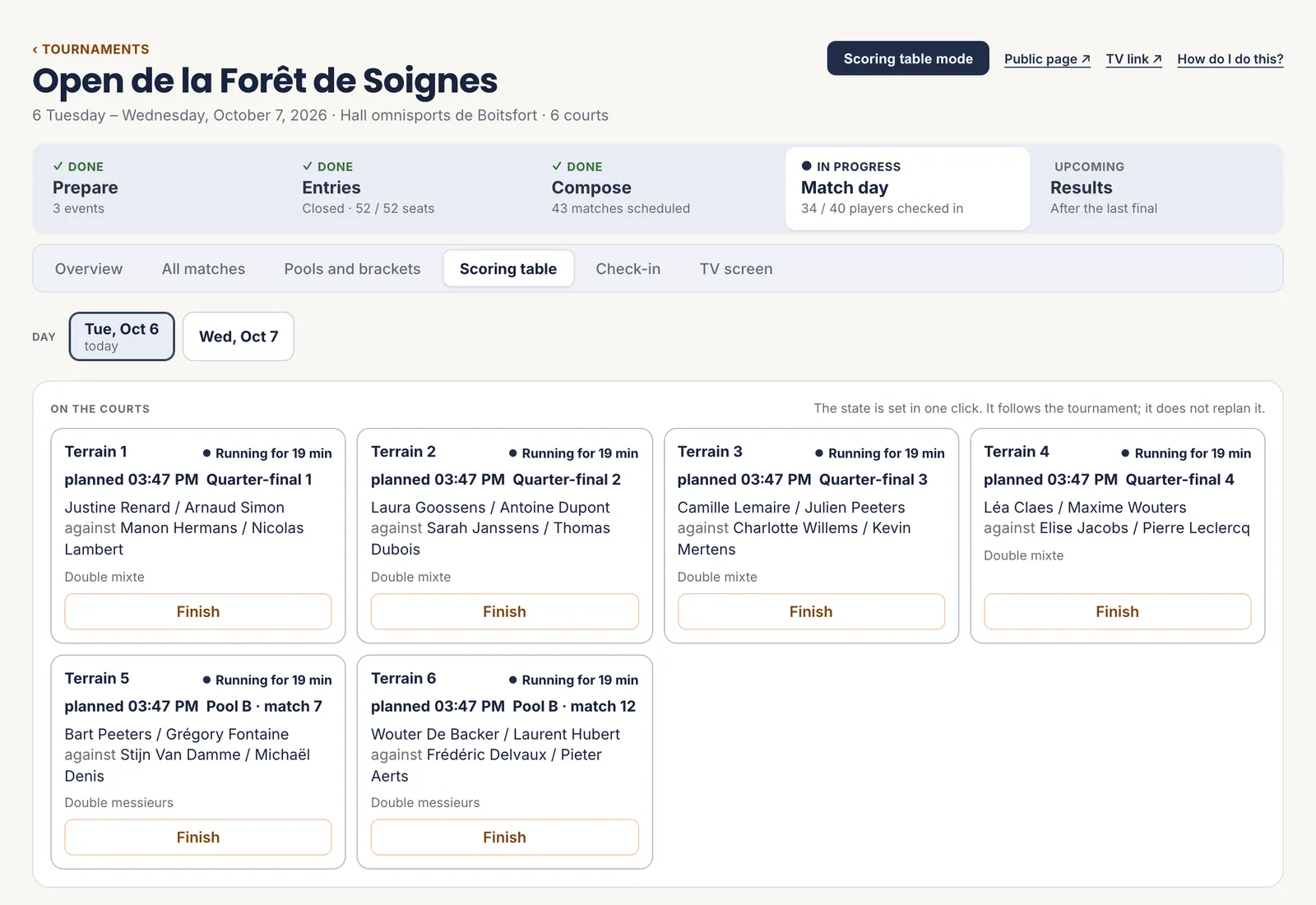This screenshot has height=905, width=1316.
Task: Select day Tue, Oct 6
Action: click(122, 336)
